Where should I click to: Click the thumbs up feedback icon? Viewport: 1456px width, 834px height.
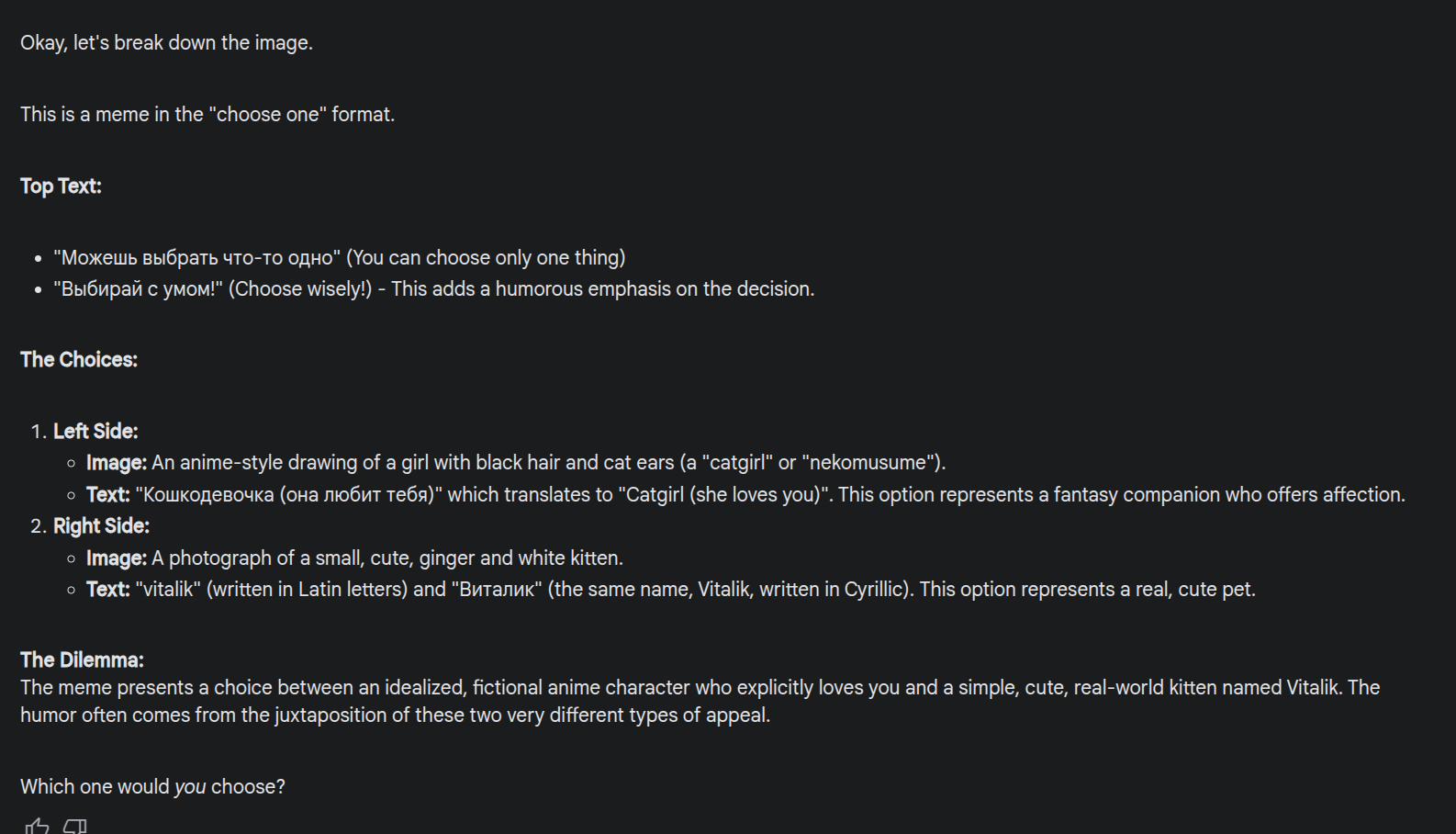click(37, 827)
